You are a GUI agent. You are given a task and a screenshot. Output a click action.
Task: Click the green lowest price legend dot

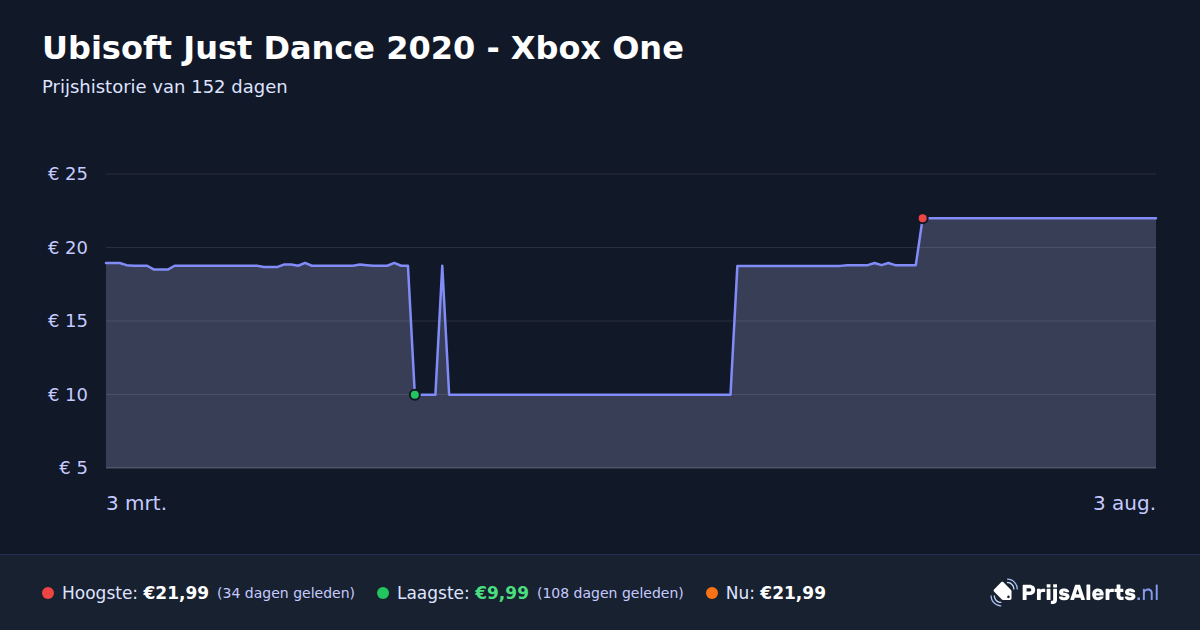(x=383, y=593)
